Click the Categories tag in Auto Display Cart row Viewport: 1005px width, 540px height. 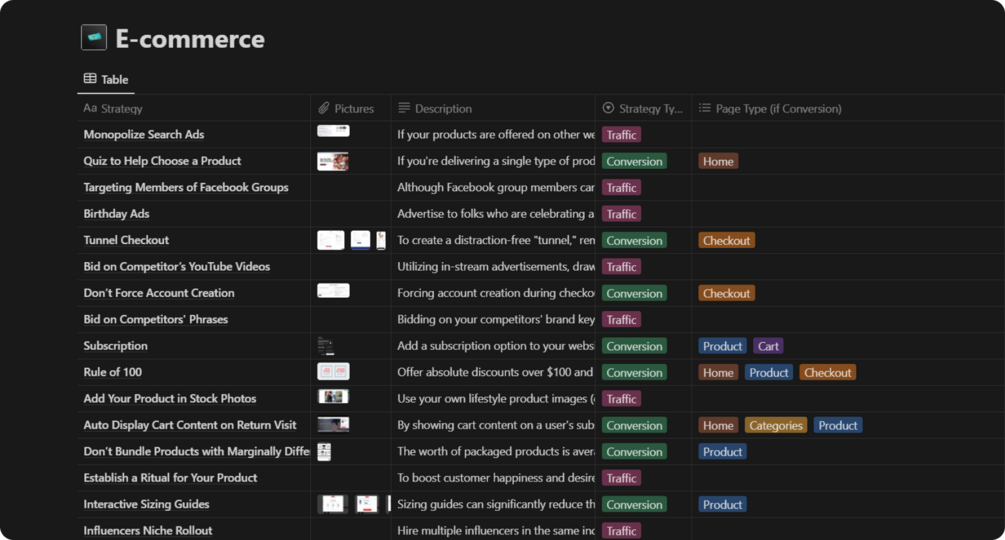click(775, 425)
